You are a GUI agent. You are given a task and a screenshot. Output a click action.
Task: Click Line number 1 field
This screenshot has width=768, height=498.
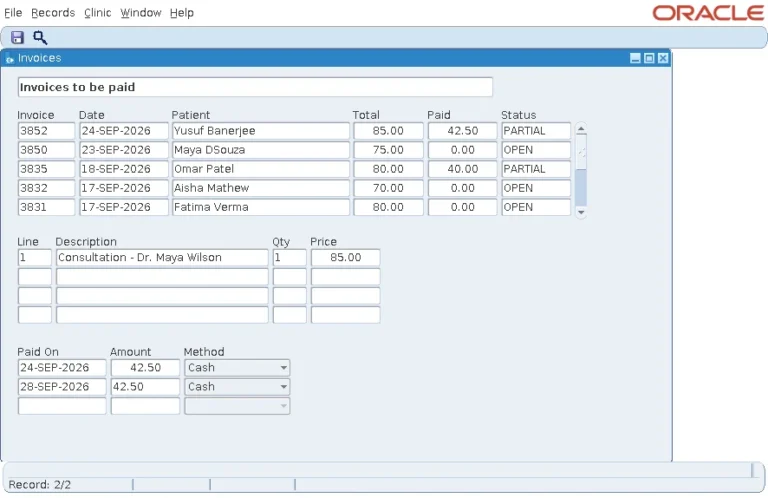click(x=35, y=258)
